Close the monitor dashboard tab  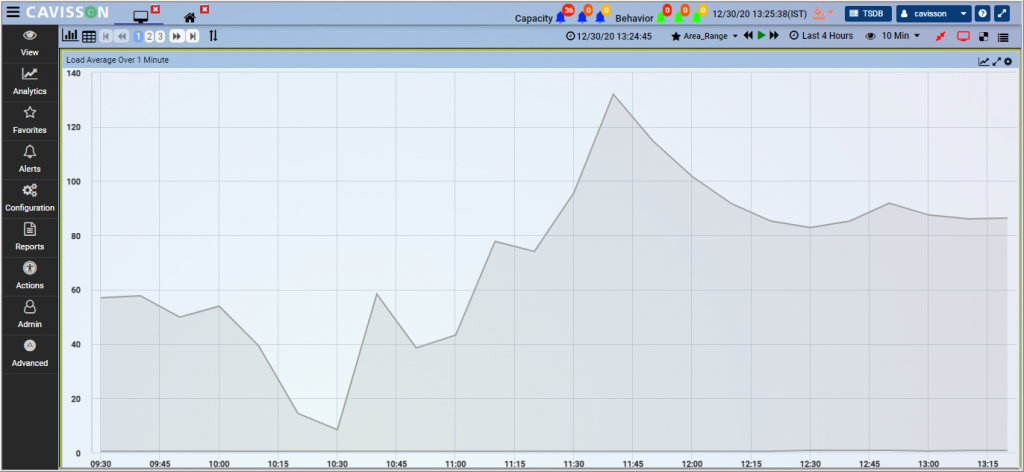155,9
